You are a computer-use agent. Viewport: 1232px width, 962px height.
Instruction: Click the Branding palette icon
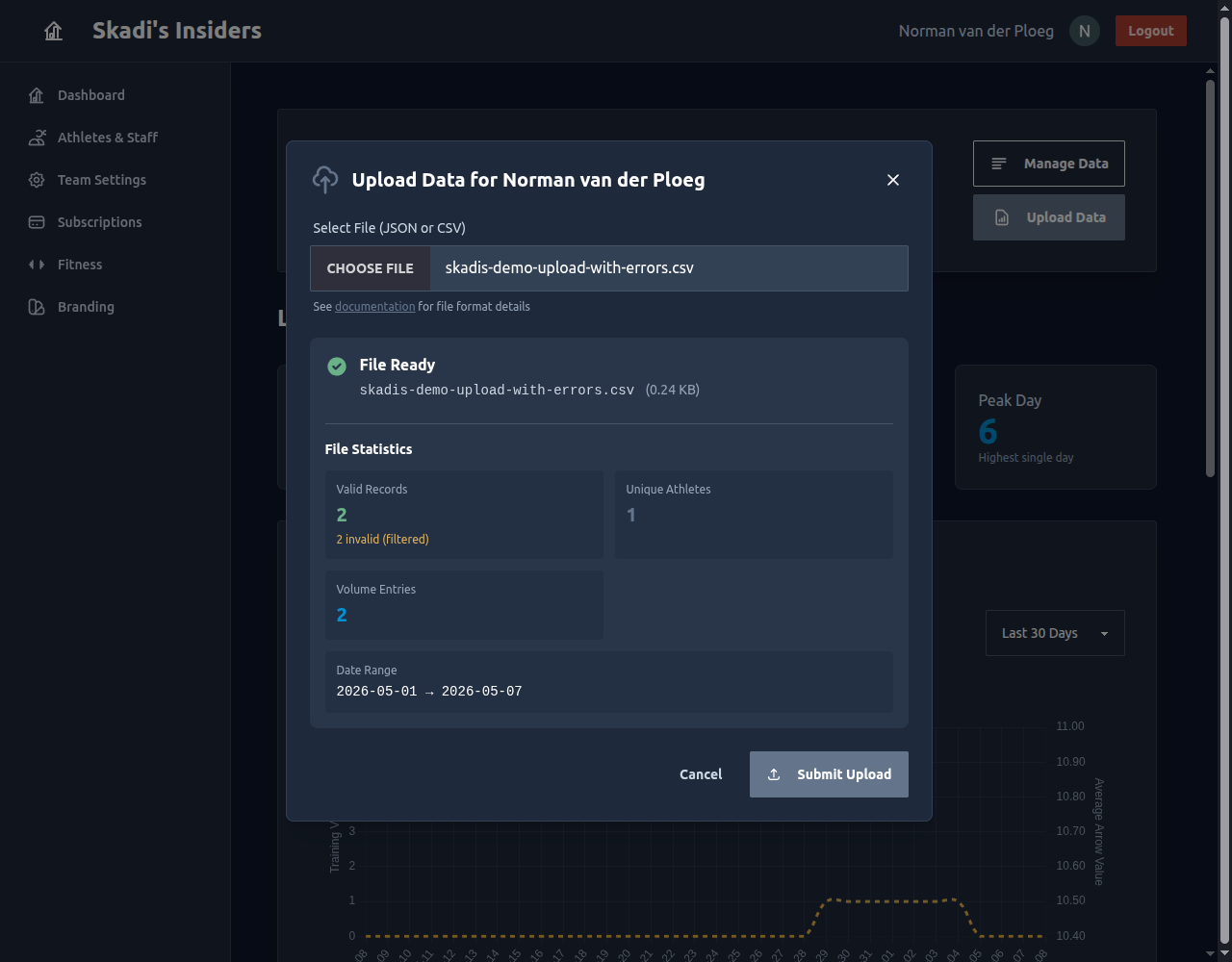click(37, 307)
